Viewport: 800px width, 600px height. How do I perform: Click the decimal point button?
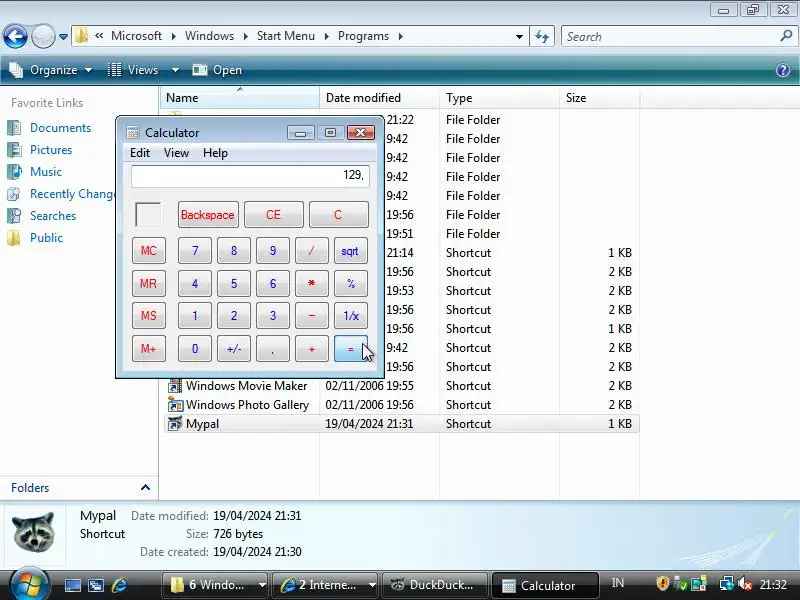pos(273,348)
